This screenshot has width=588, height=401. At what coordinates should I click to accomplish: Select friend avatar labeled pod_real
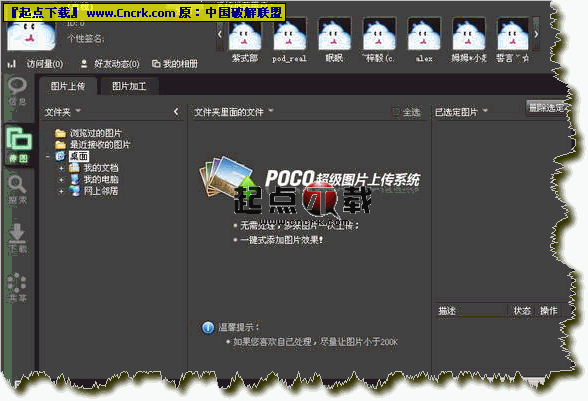(x=290, y=35)
